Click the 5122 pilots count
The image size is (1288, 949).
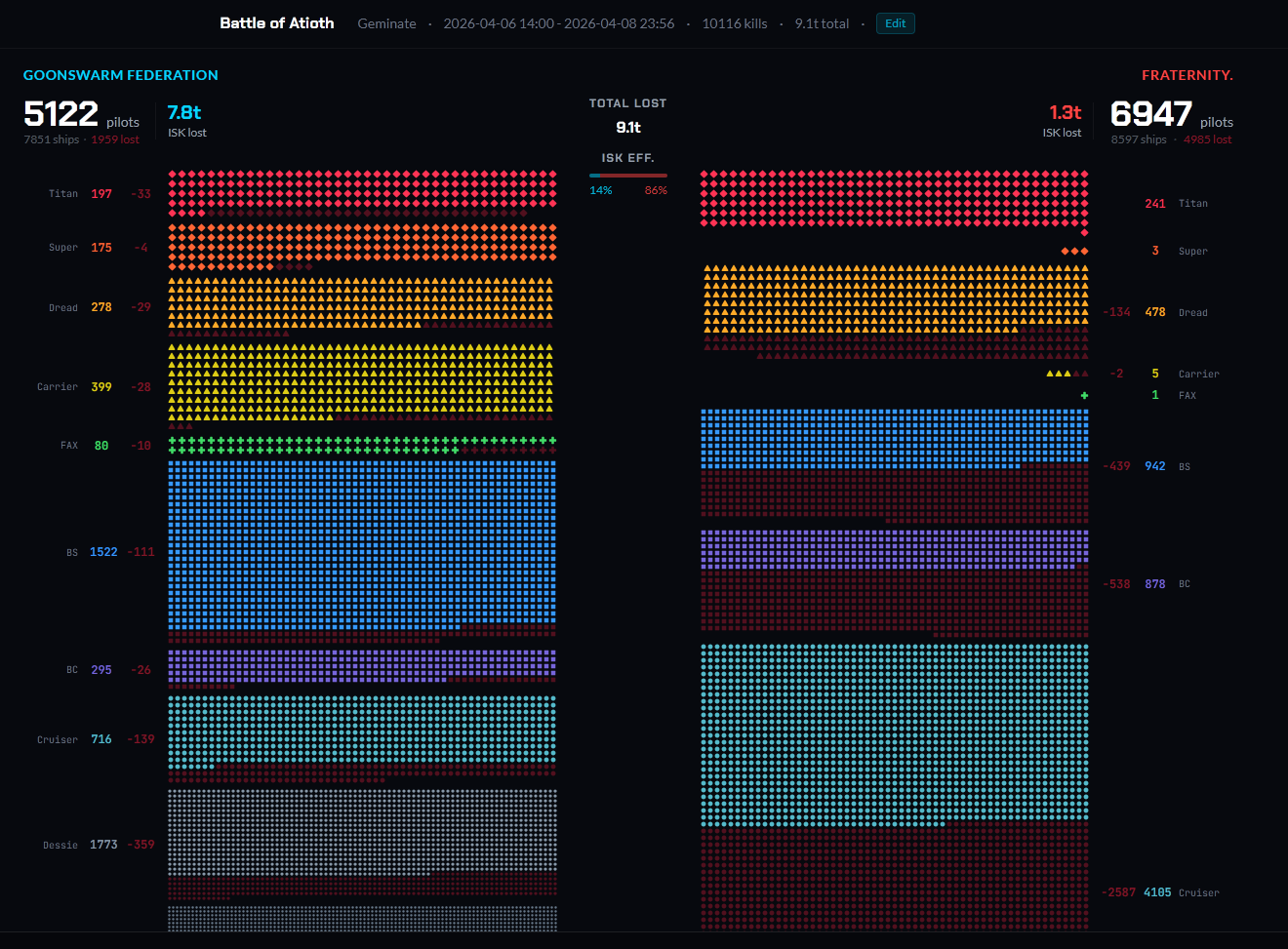coord(60,114)
